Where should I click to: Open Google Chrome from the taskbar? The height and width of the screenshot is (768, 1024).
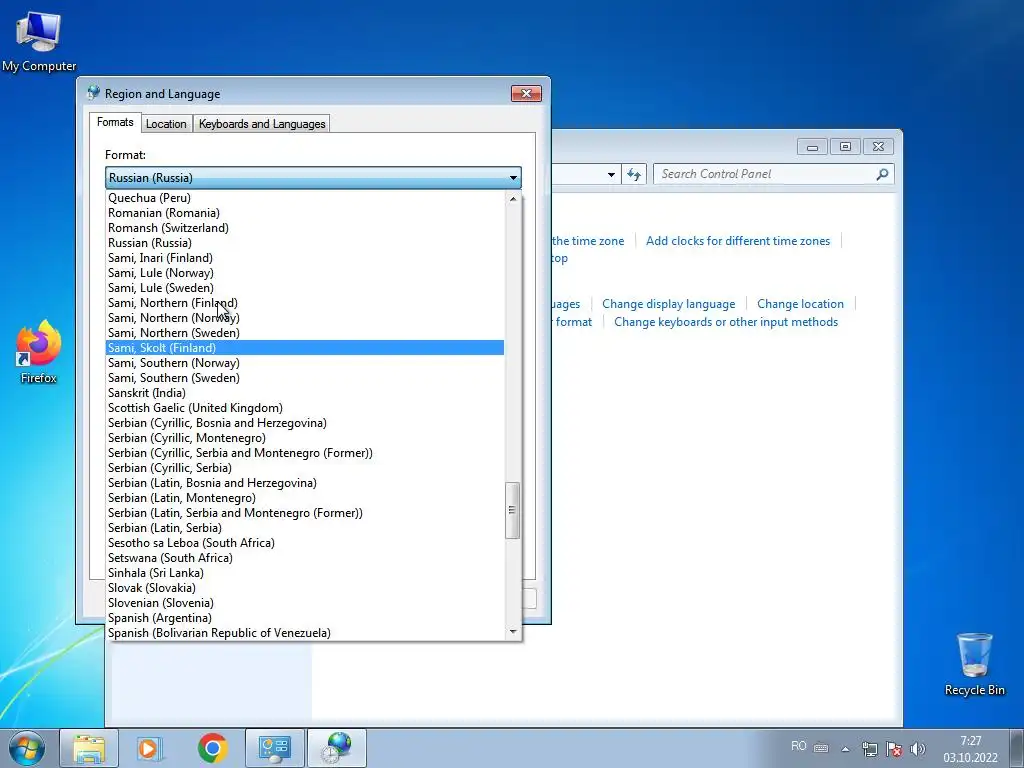(212, 748)
